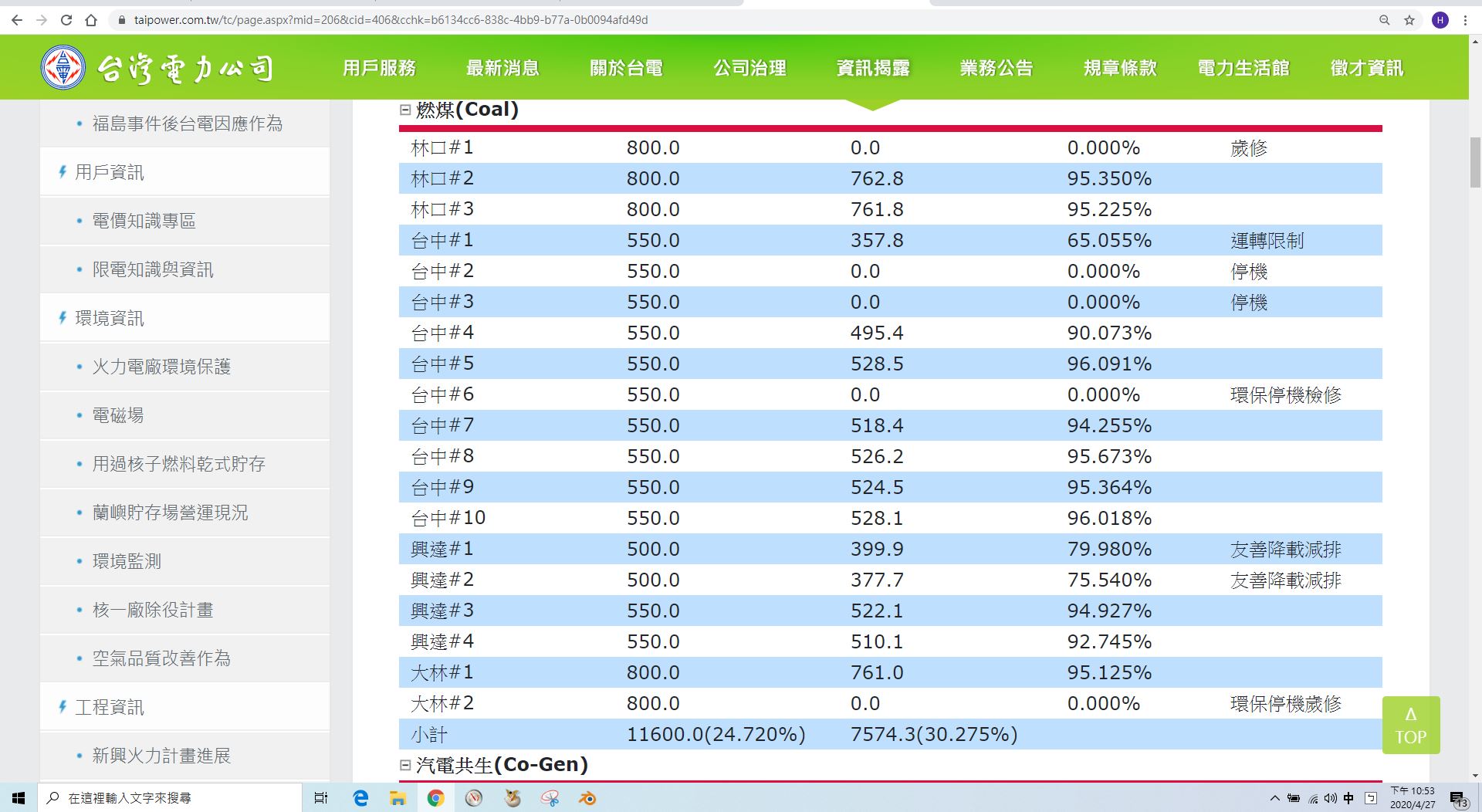Open 電價知識專區 link

click(x=144, y=221)
